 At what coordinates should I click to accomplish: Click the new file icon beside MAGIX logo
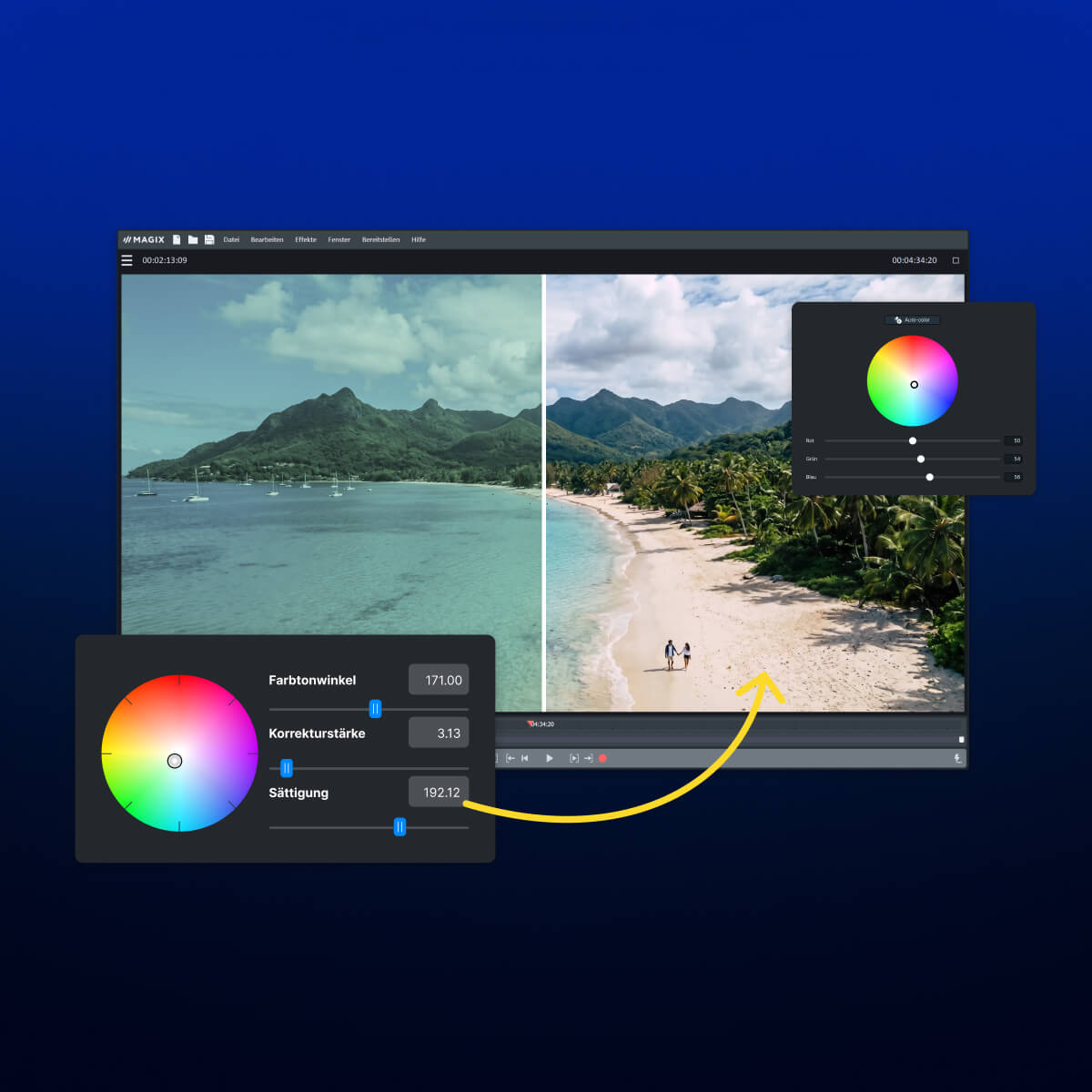tap(177, 239)
